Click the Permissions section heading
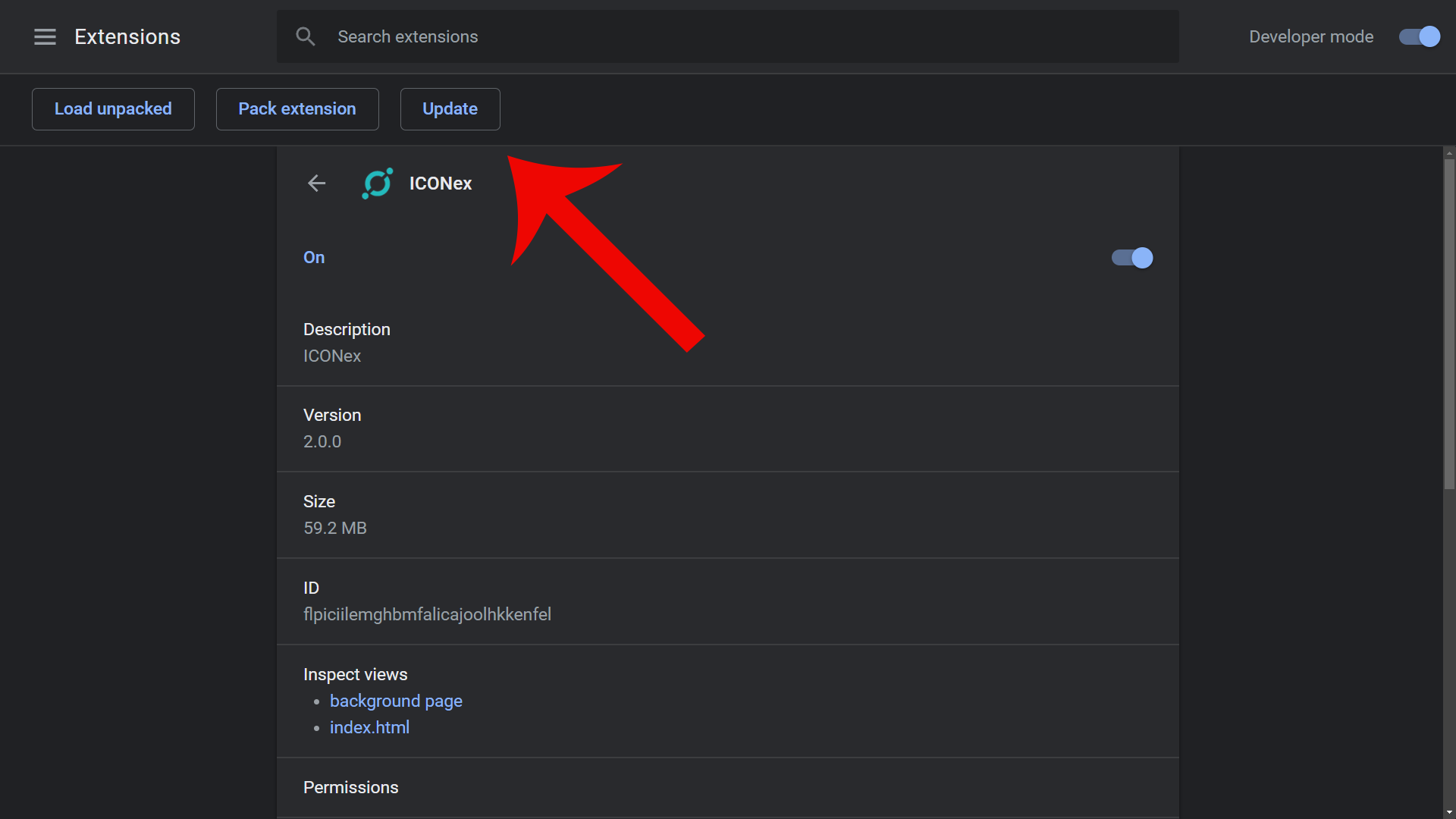The height and width of the screenshot is (819, 1456). pyautogui.click(x=350, y=787)
